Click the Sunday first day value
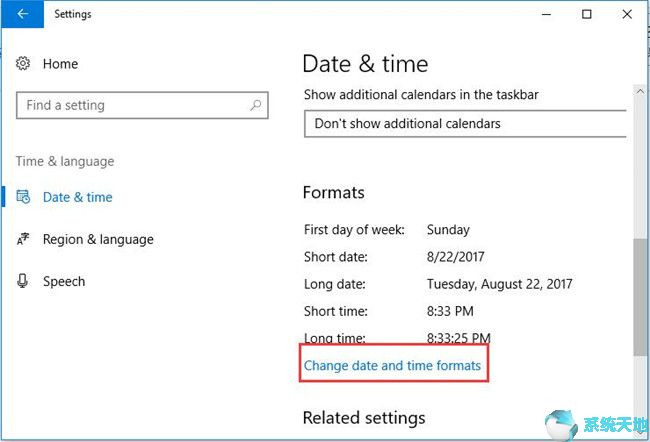 tap(448, 230)
